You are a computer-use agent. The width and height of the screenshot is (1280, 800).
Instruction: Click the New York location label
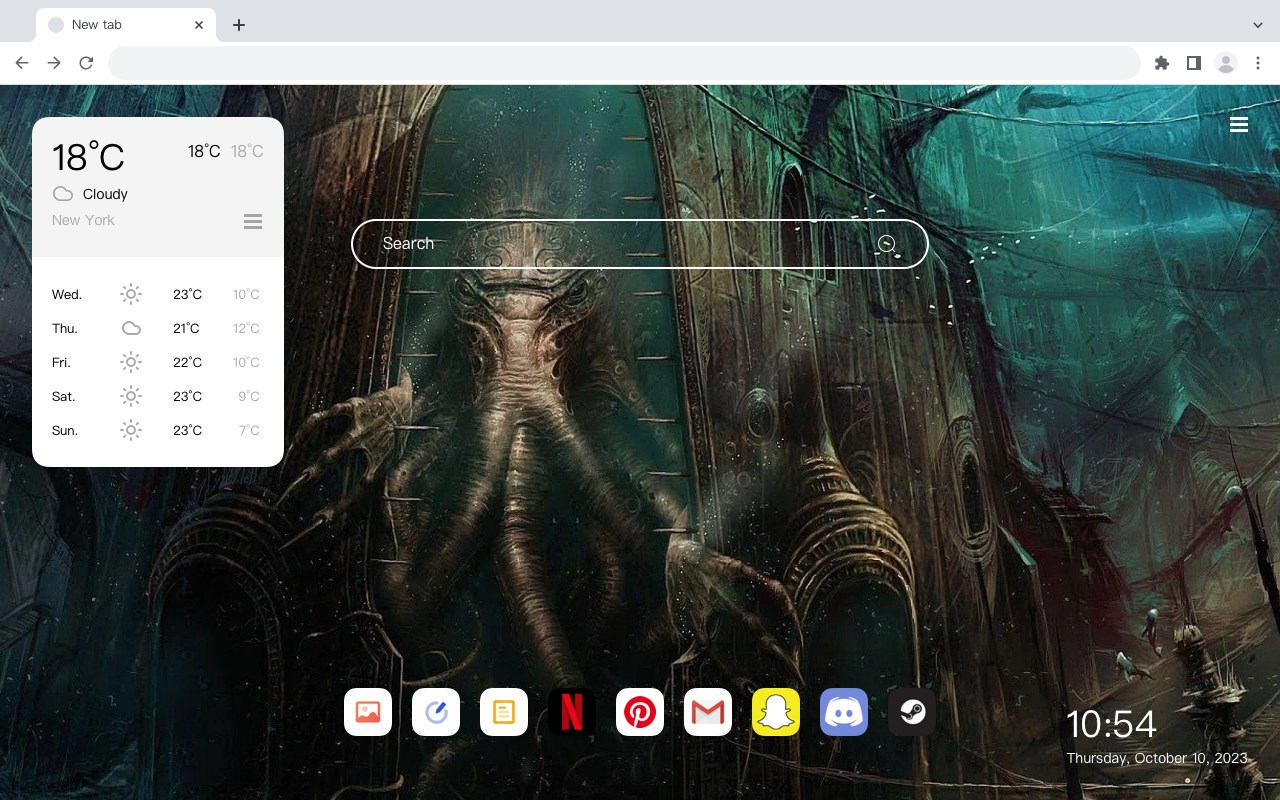tap(83, 220)
